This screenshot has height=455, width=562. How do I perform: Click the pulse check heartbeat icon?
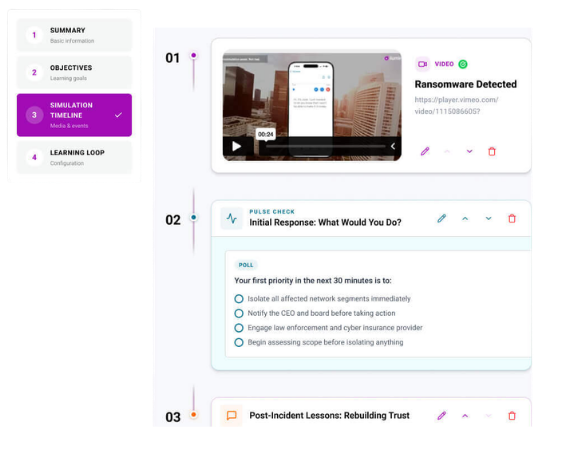click(x=232, y=218)
